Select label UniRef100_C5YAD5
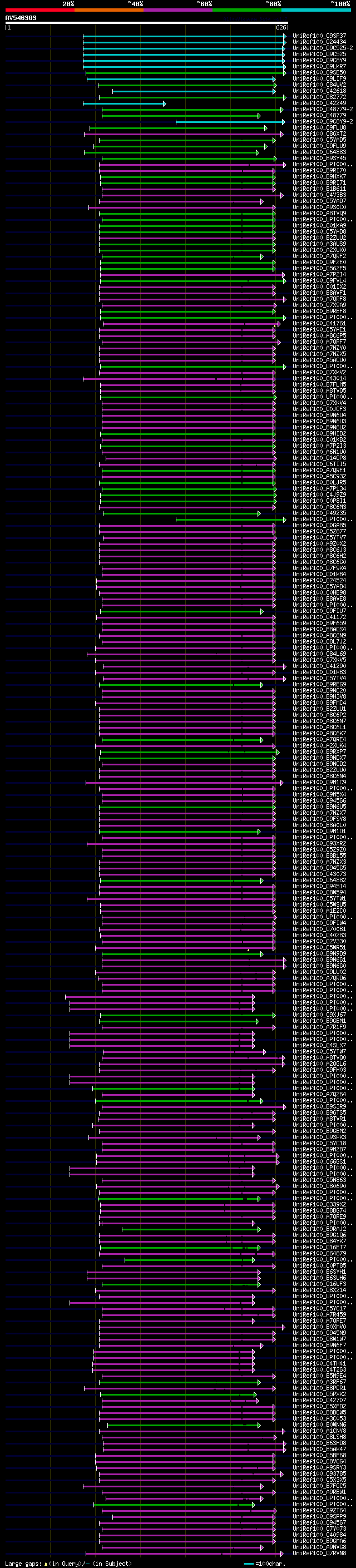This screenshot has width=356, height=1568. pos(319,141)
